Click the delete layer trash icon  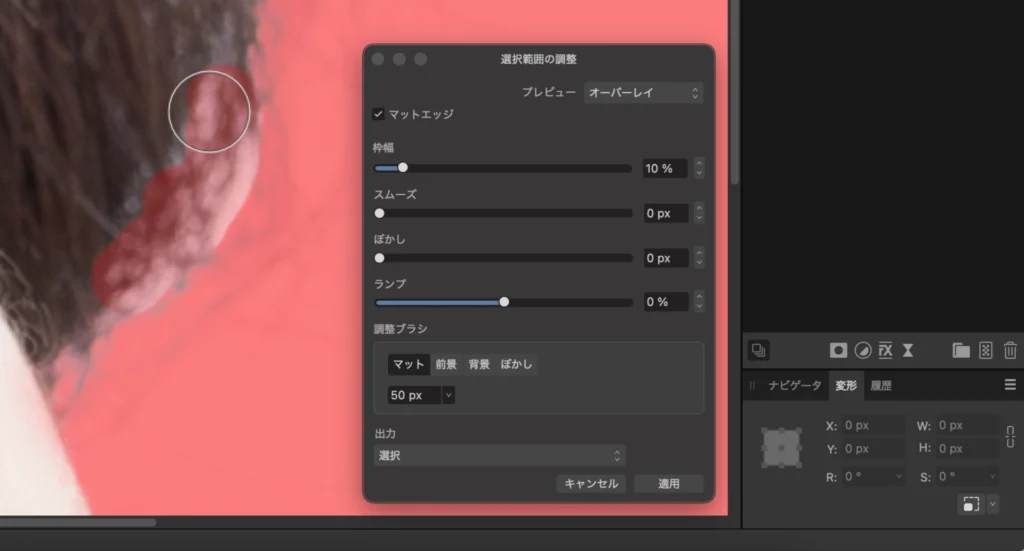(1010, 350)
